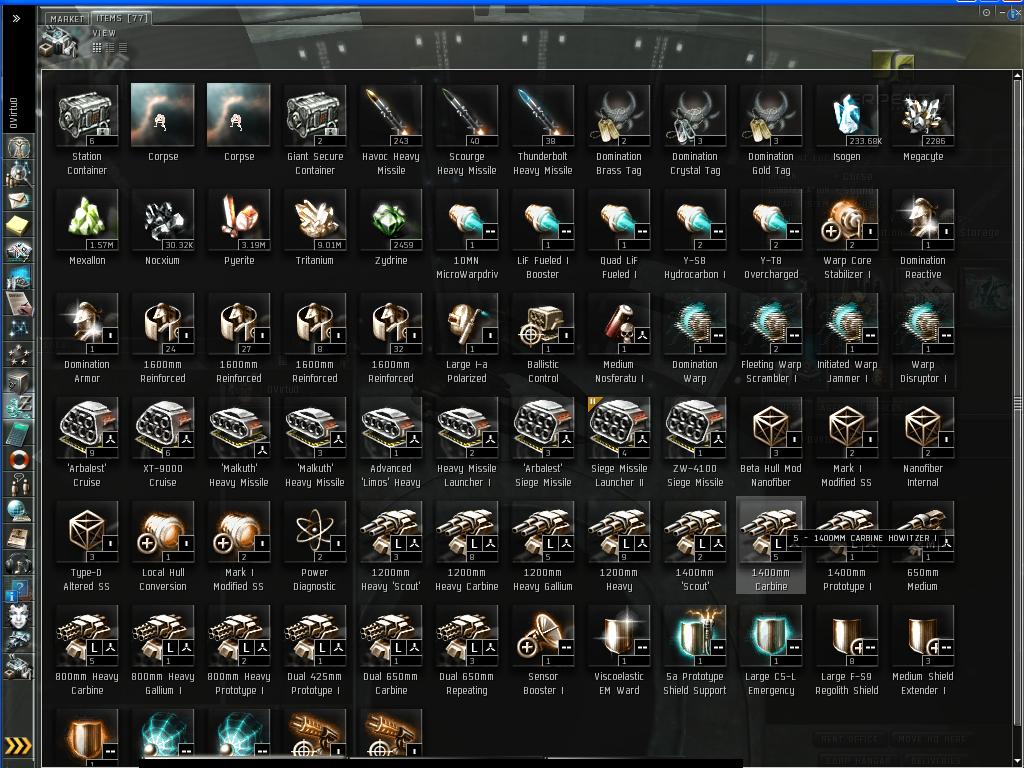
Task: Open the headphones Jukebox icon
Action: click(x=18, y=562)
